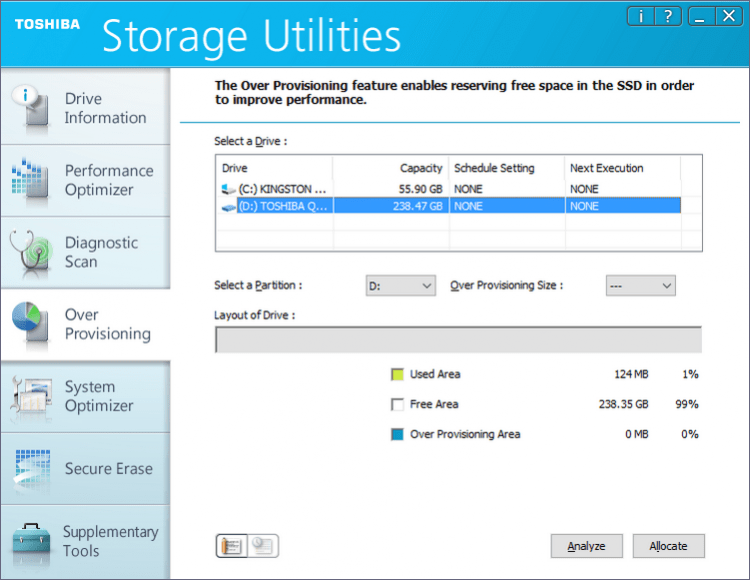Switch to the left list view toggle

[232, 546]
